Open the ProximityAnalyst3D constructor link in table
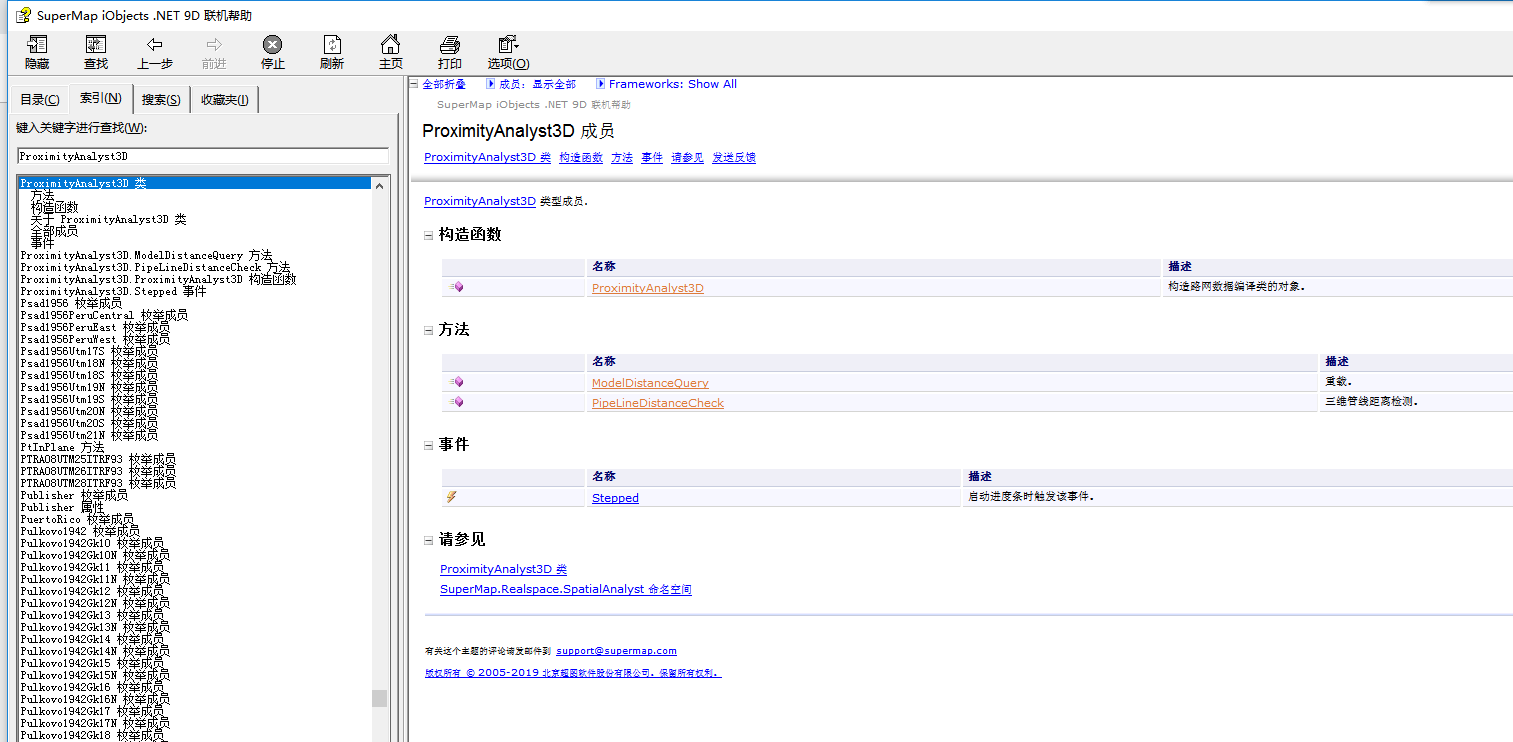 click(x=648, y=288)
